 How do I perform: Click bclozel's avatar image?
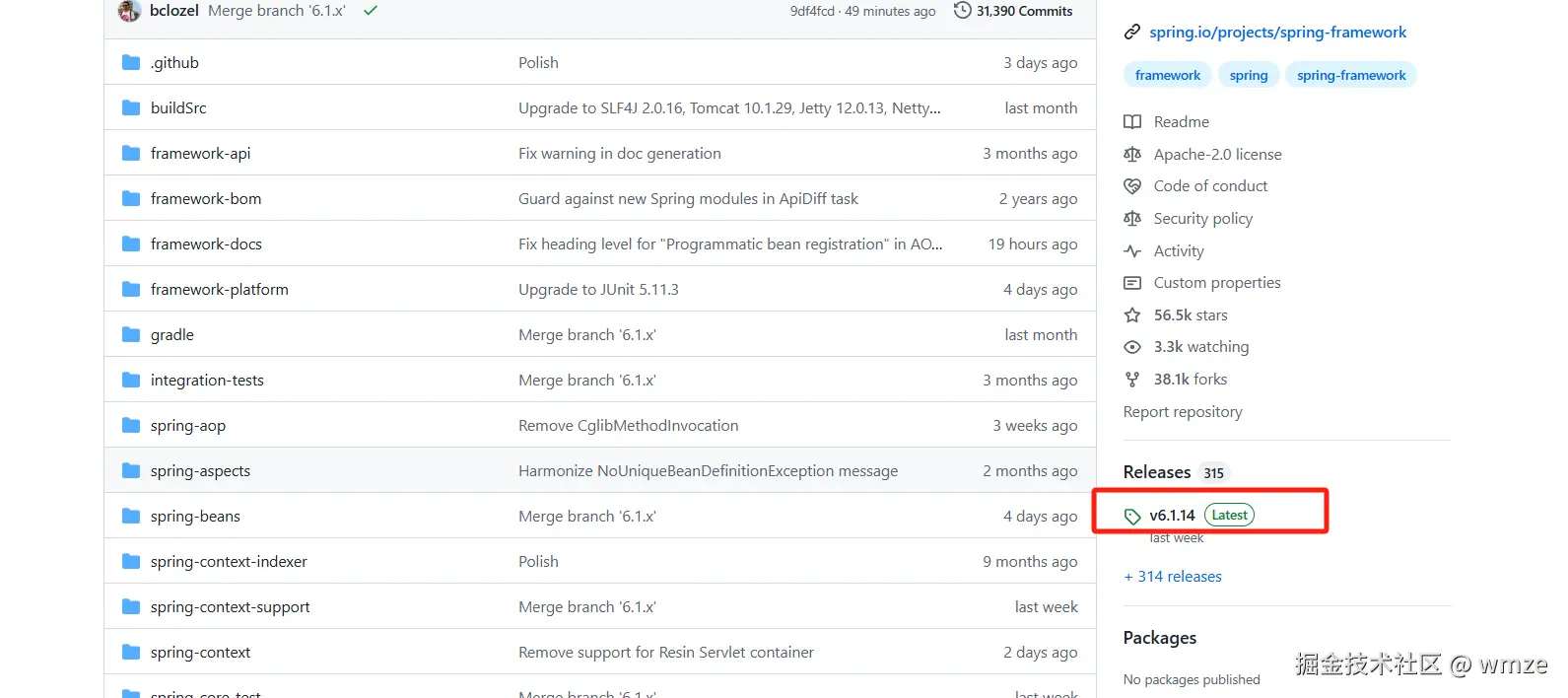click(129, 11)
